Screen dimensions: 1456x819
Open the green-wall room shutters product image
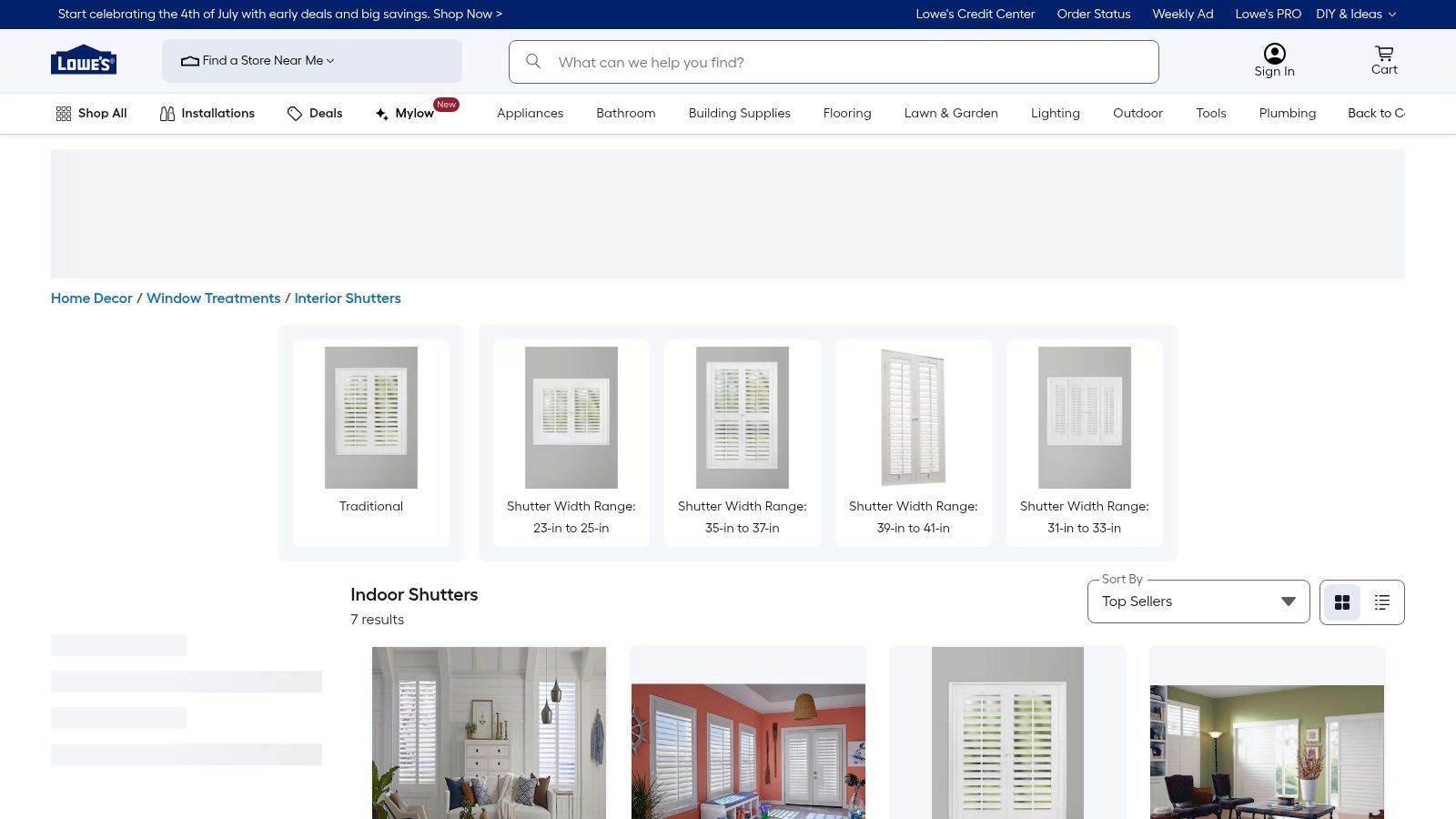click(1267, 752)
